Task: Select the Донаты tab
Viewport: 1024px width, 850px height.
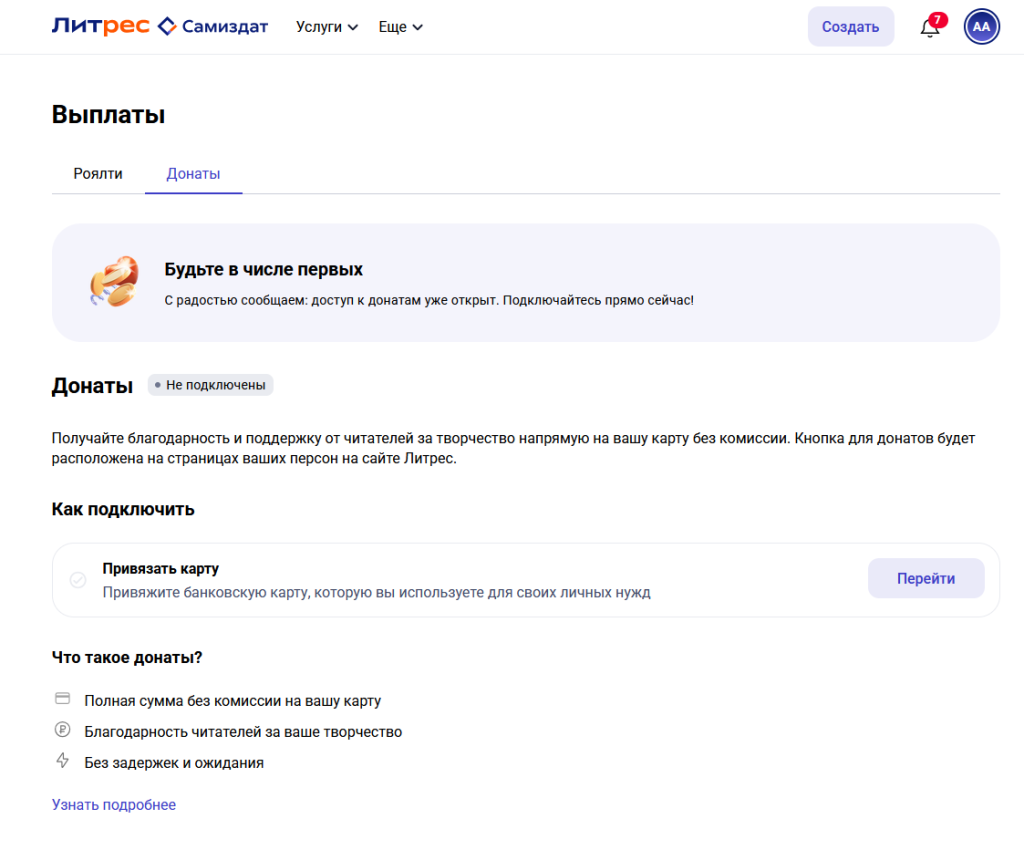Action: pyautogui.click(x=193, y=174)
